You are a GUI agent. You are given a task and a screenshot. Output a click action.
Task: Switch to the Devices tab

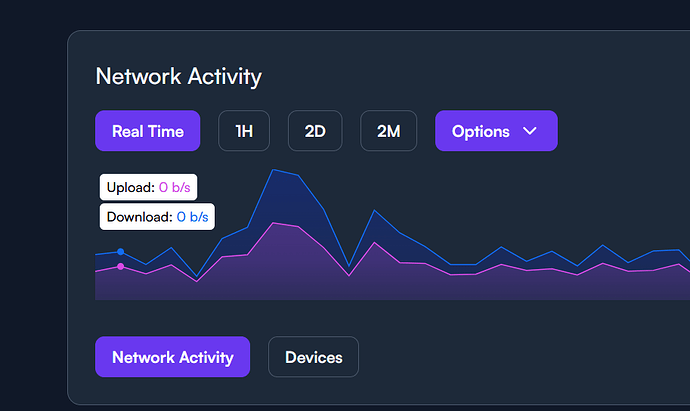(x=313, y=357)
